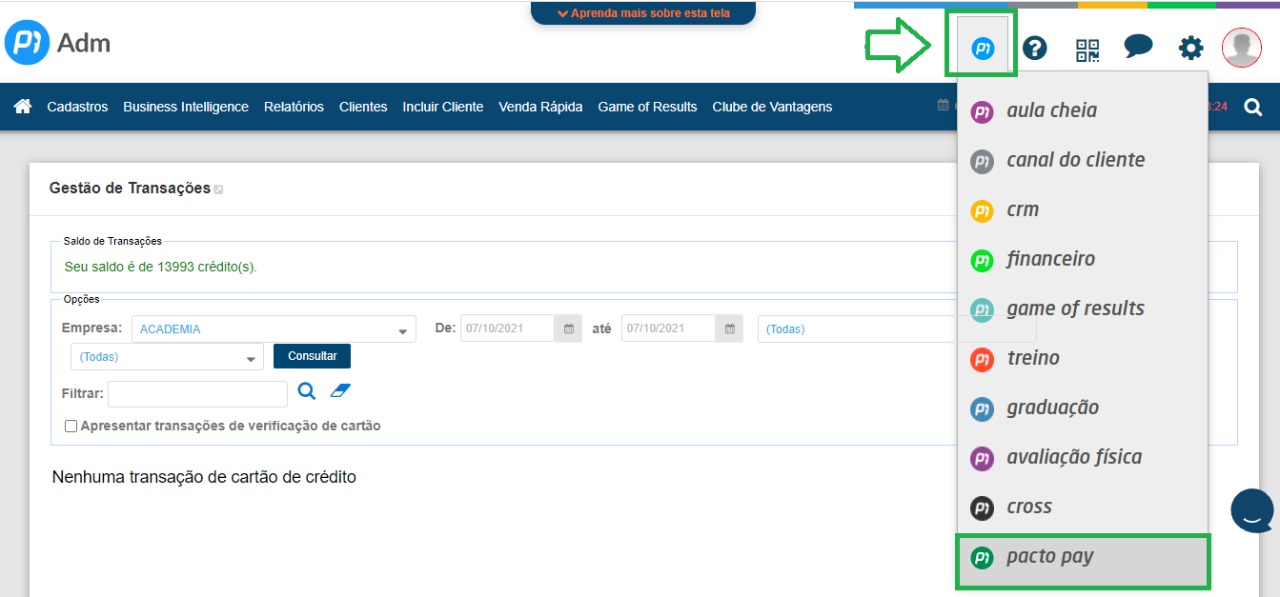Viewport: 1280px width, 597px height.
Task: Open the Pacto module switcher icon
Action: (982, 48)
